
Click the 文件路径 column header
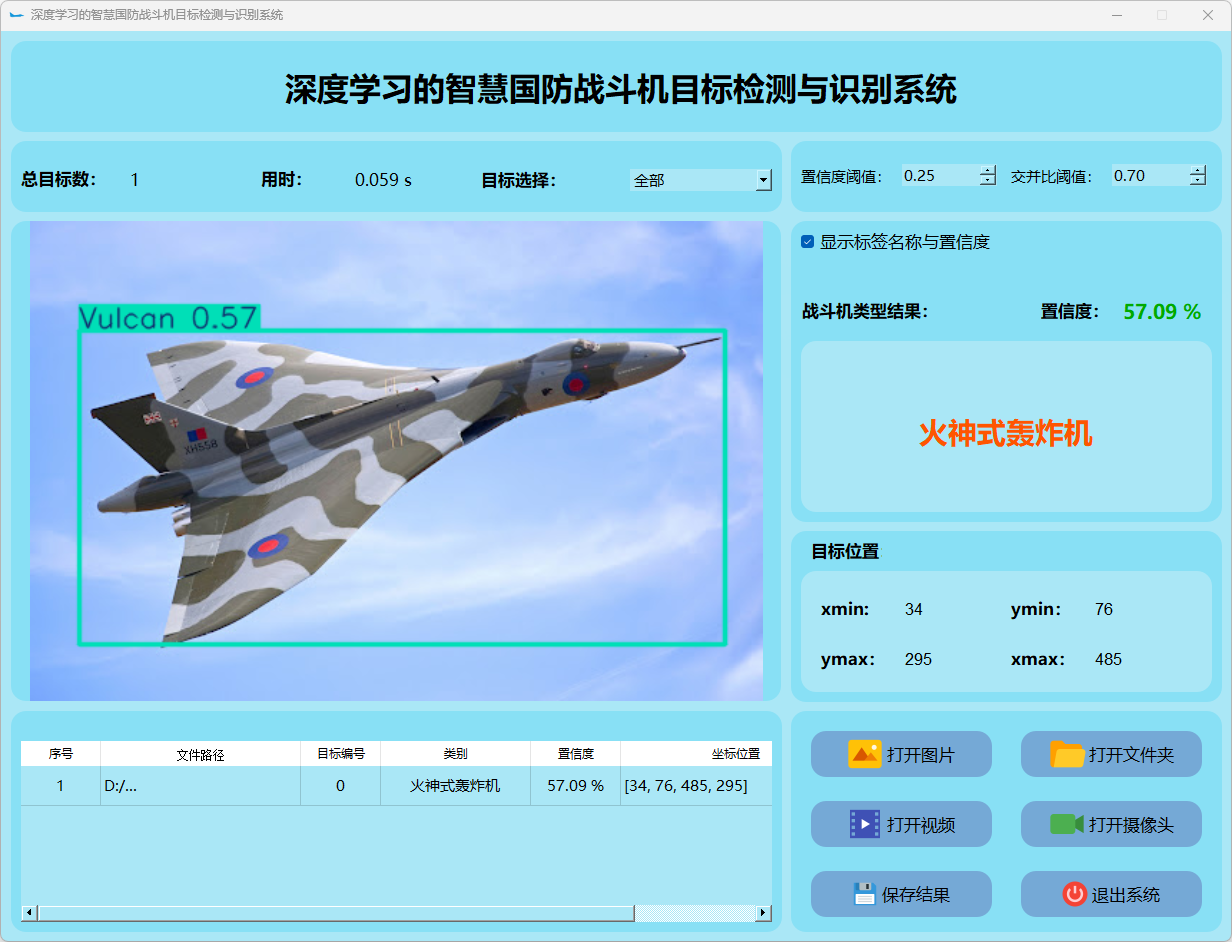[201, 754]
